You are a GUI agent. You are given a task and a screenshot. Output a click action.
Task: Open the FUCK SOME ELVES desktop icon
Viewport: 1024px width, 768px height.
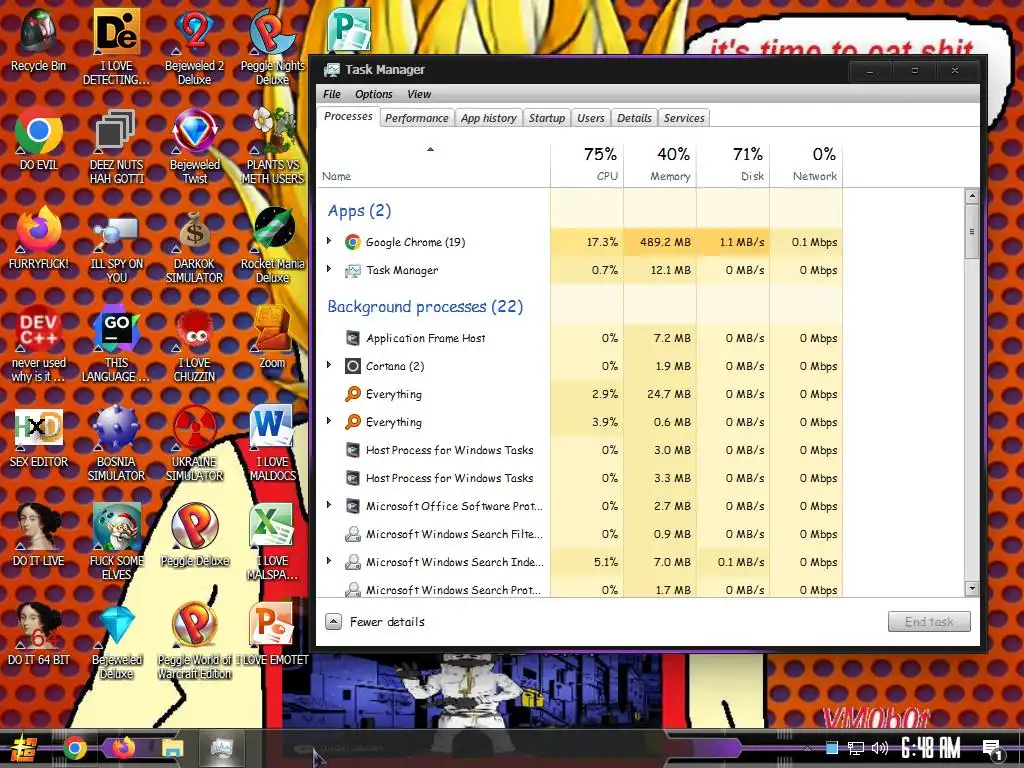tap(116, 542)
